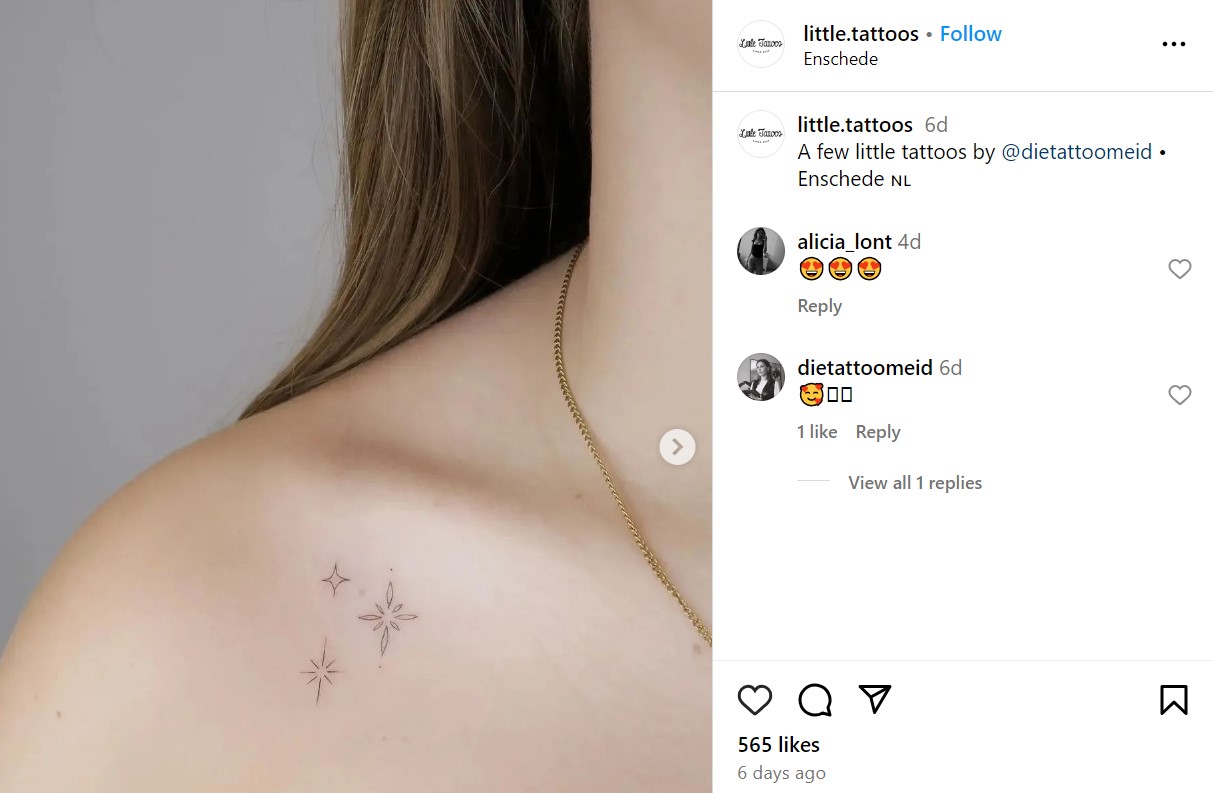Viewport: 1213px width, 793px height.
Task: Select the little.tattoos username in the caption
Action: tap(854, 124)
